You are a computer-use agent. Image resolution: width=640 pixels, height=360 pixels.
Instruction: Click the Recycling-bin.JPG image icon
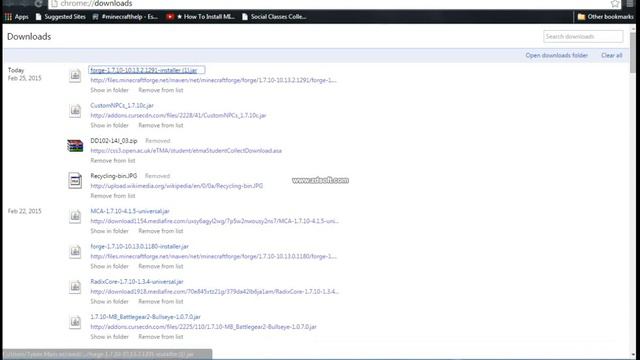coord(75,181)
